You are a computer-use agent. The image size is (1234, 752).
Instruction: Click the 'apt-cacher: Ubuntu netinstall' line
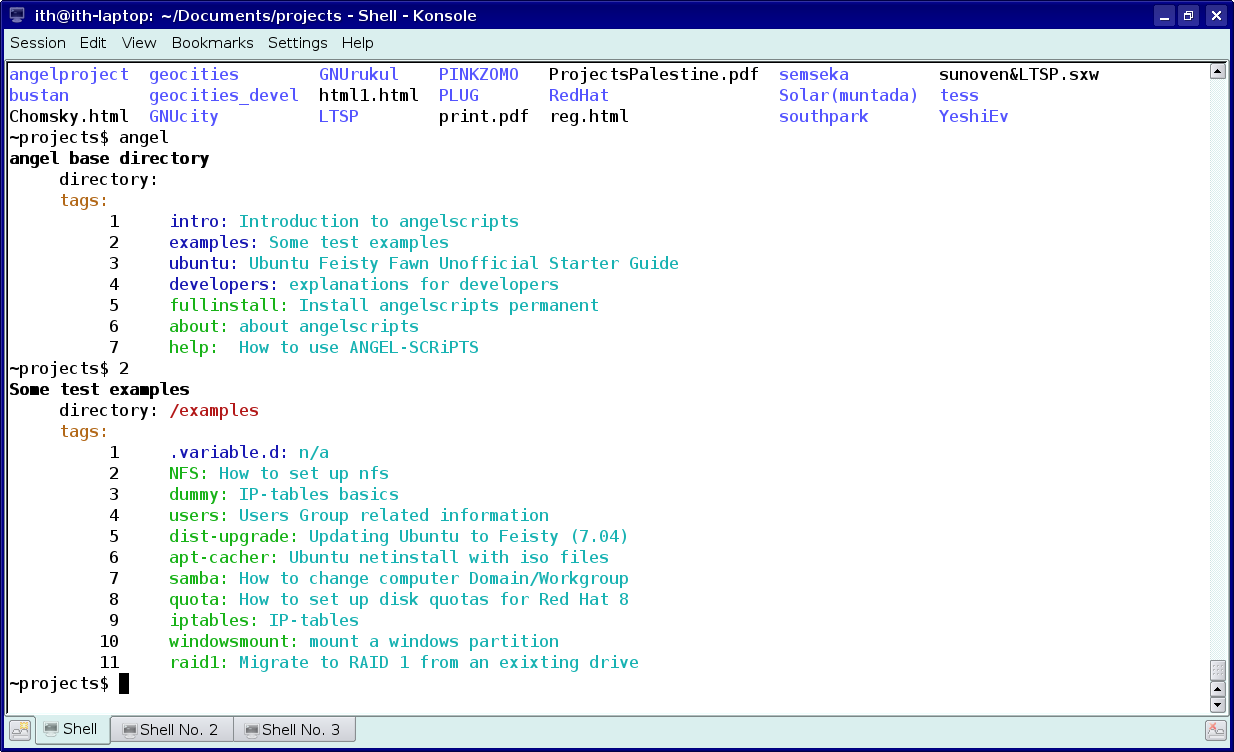[x=389, y=557]
